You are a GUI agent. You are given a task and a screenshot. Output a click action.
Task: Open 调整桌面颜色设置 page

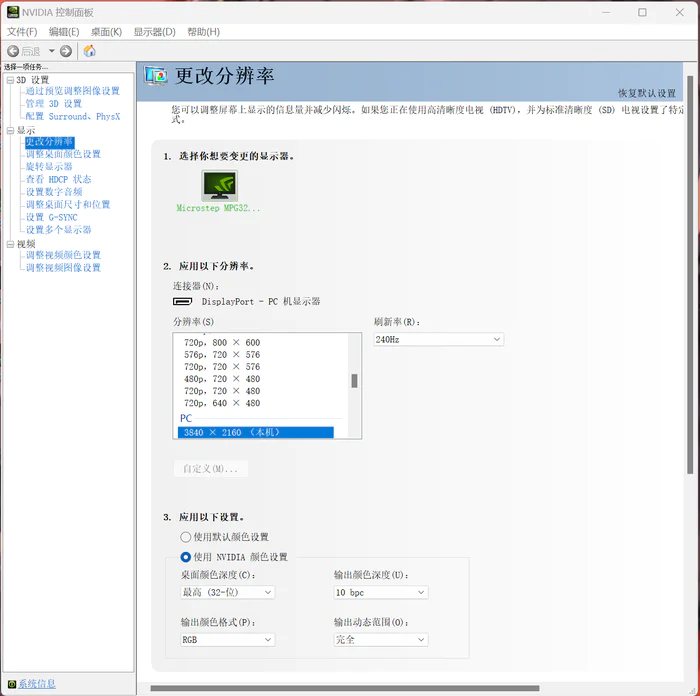(63, 154)
